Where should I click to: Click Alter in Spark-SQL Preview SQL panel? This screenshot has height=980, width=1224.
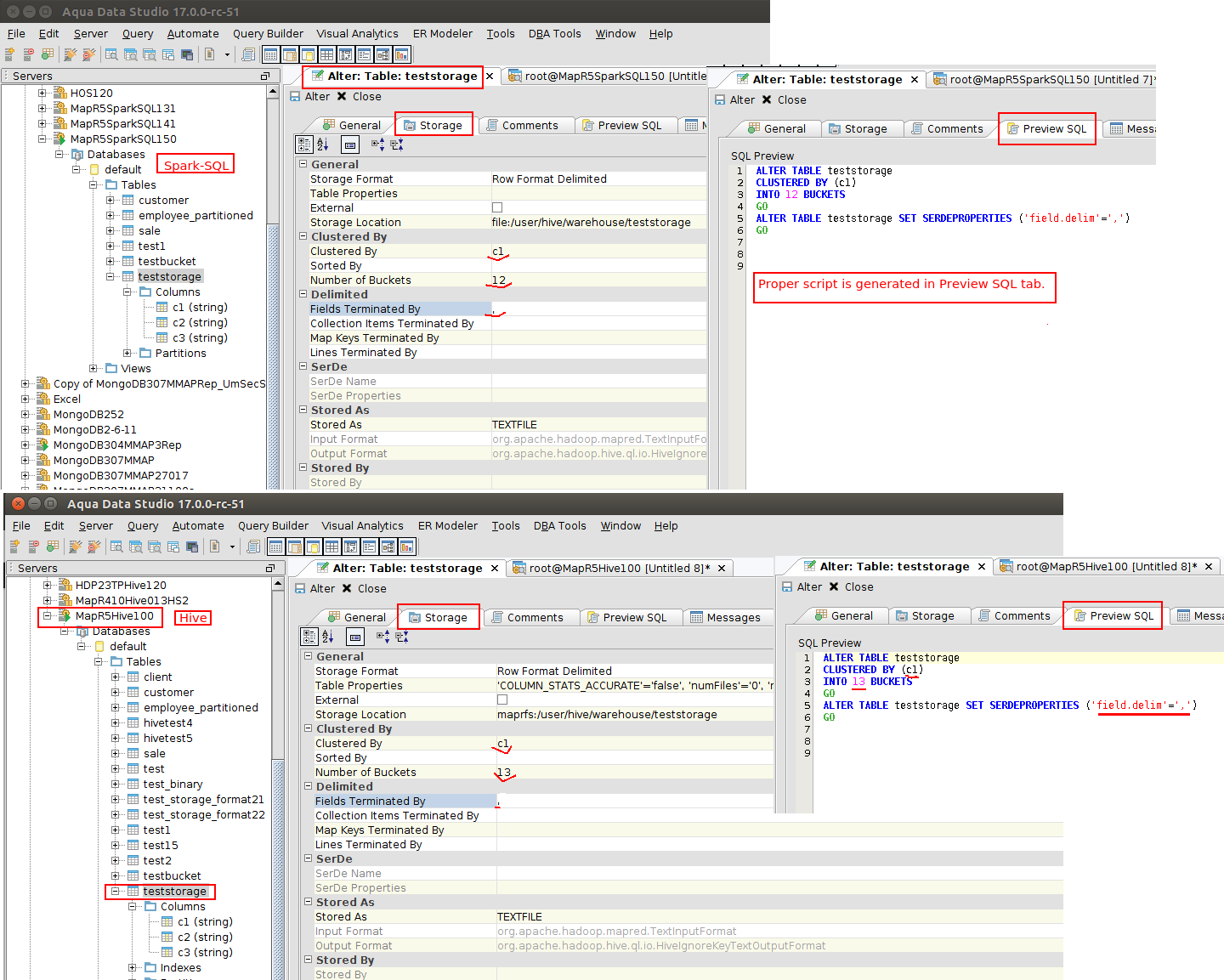(734, 100)
